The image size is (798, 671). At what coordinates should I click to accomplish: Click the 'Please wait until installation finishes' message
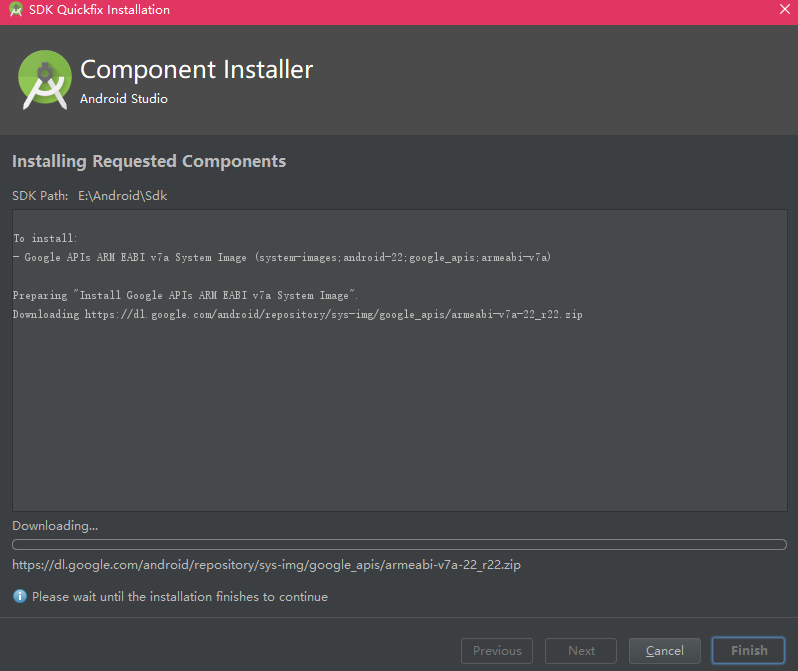click(180, 597)
